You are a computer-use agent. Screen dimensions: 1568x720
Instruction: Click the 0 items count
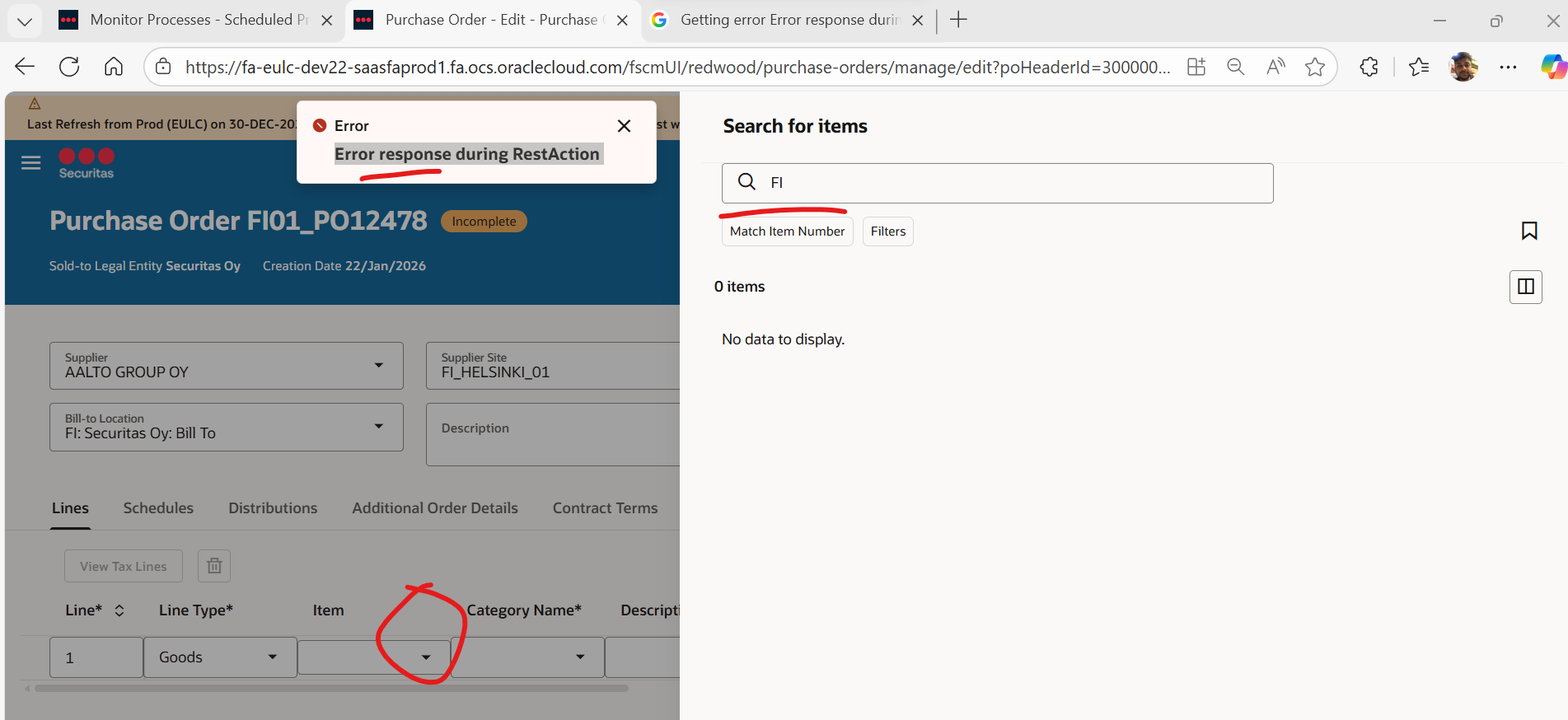[739, 287]
